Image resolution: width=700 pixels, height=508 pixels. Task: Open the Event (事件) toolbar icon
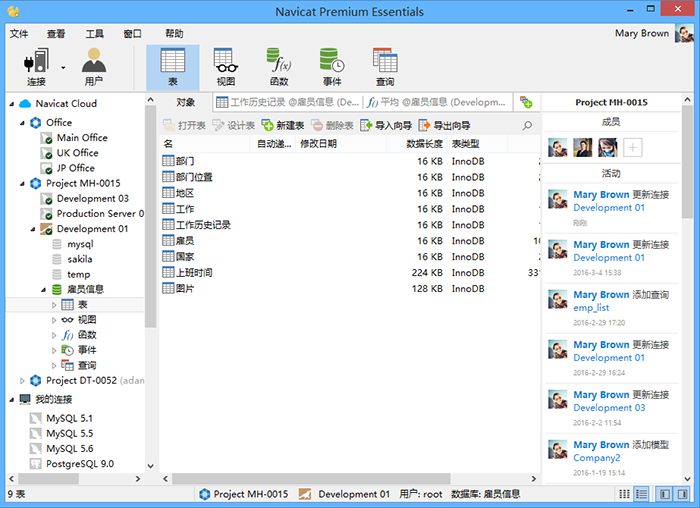tap(332, 67)
